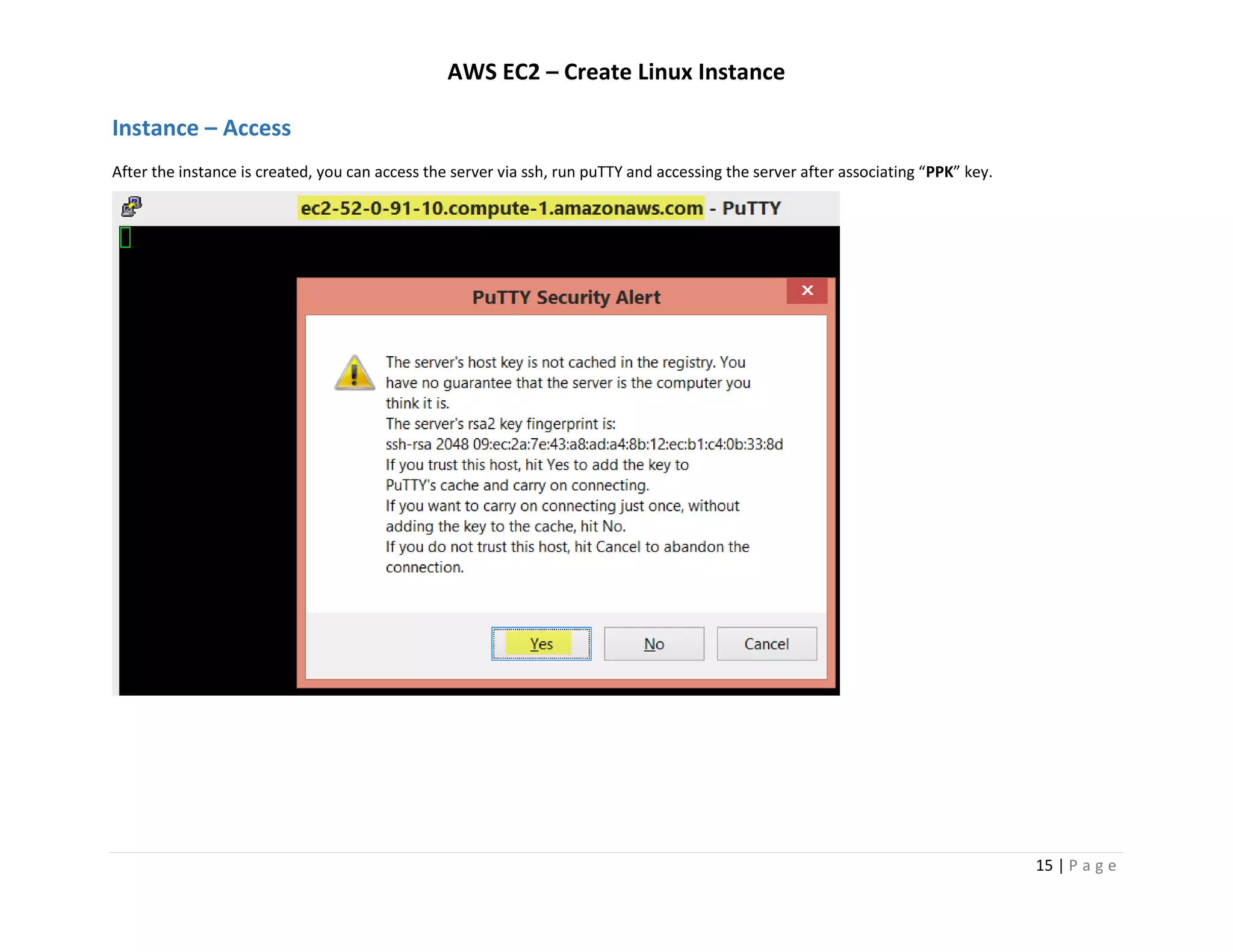1233x952 pixels.
Task: Click the Instance – Access heading
Action: (201, 128)
